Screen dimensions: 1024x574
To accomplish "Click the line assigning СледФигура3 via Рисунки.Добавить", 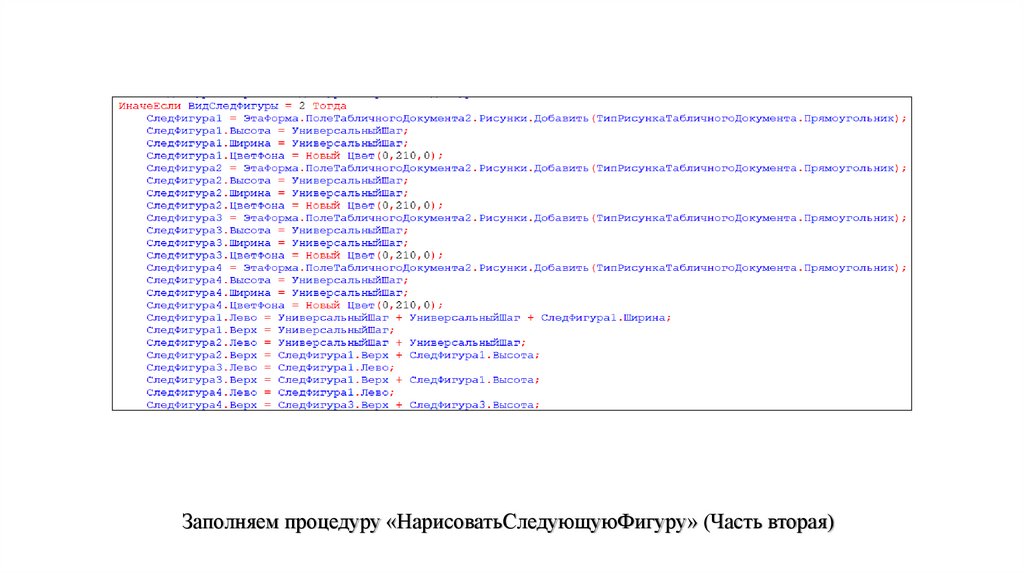I will coord(526,218).
